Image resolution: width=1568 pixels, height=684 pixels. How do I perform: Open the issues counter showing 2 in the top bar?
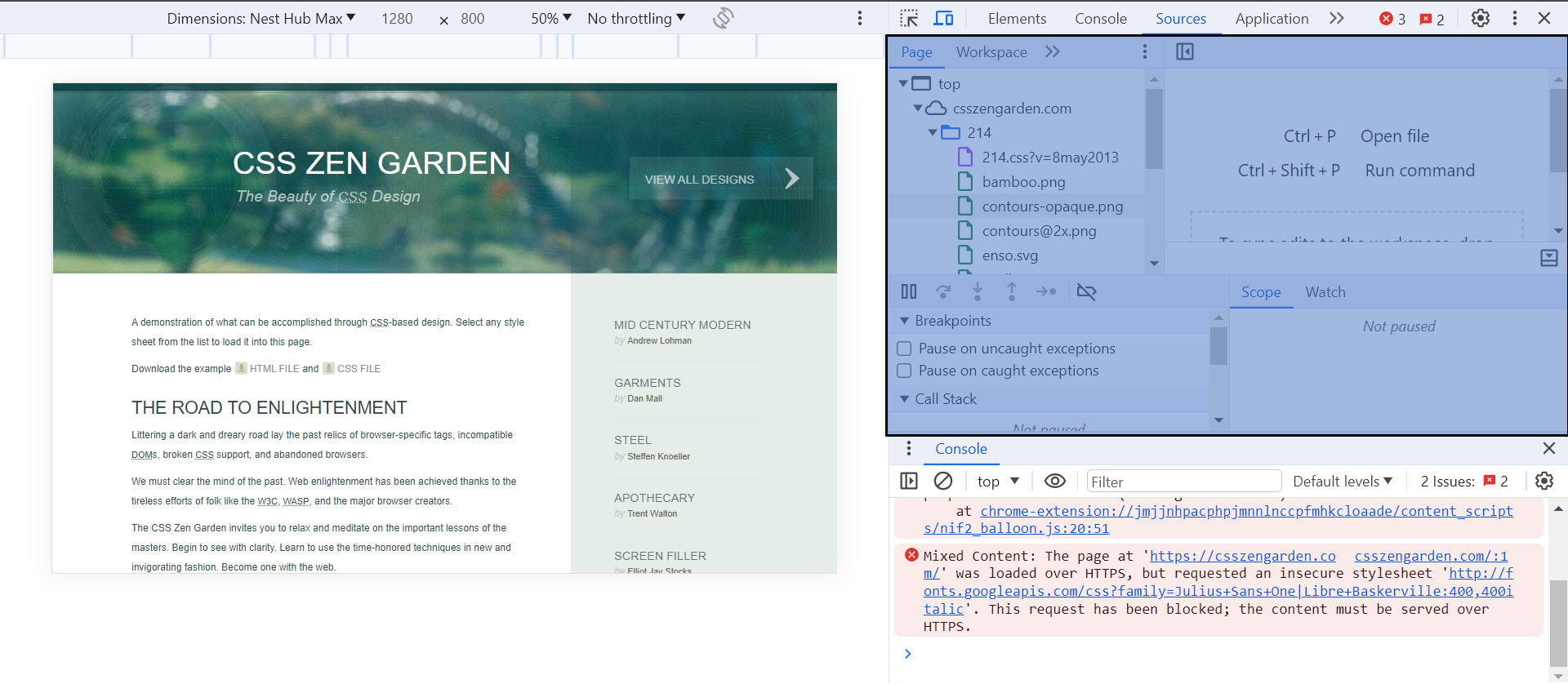(1432, 19)
